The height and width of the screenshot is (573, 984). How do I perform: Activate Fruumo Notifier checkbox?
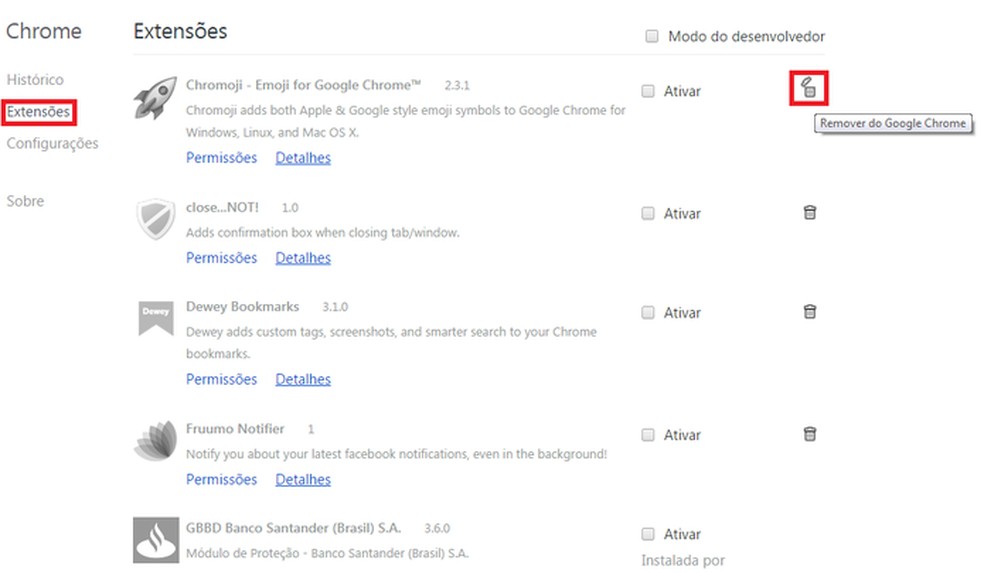click(648, 435)
